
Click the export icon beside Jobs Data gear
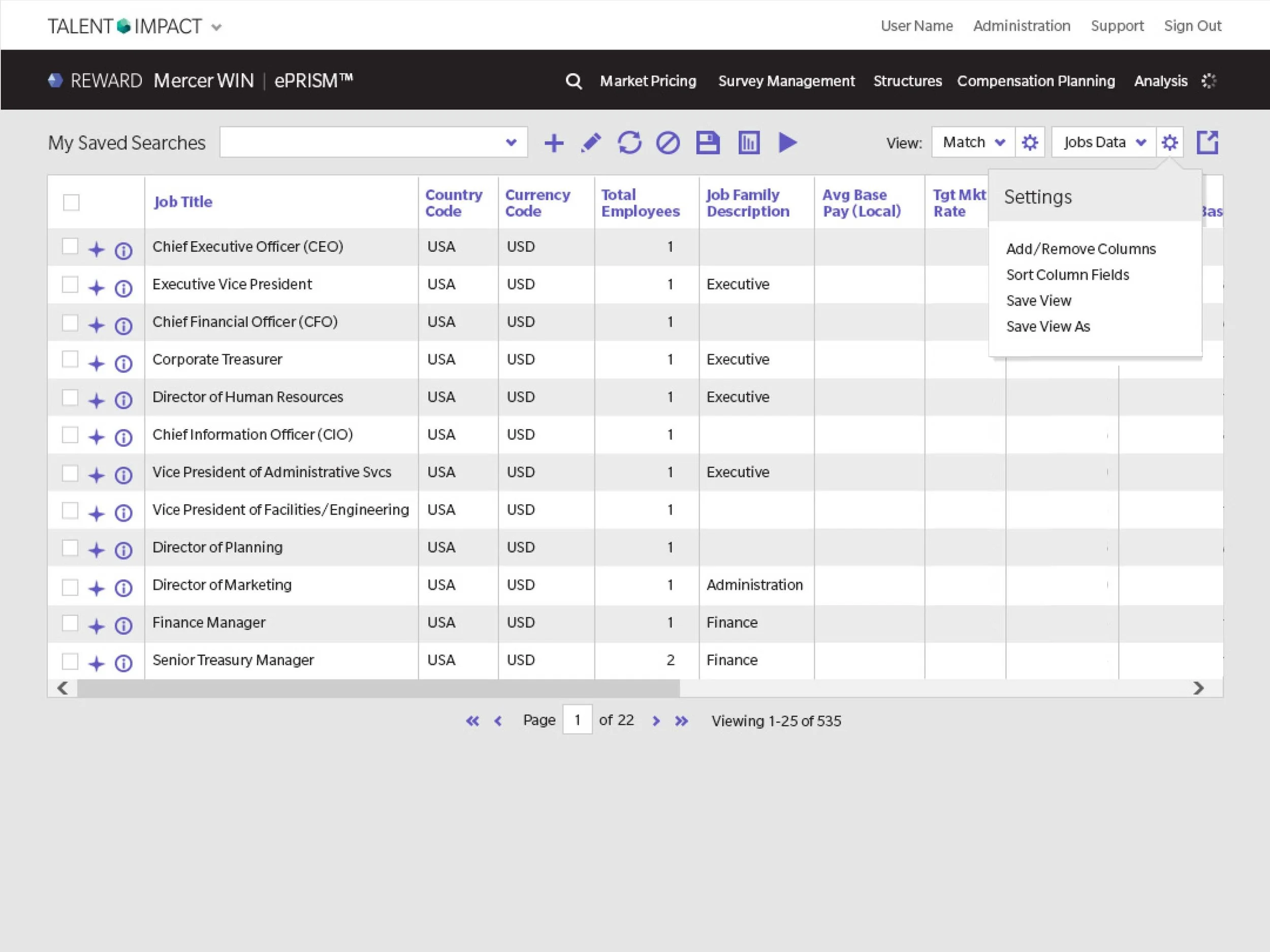(x=1207, y=142)
